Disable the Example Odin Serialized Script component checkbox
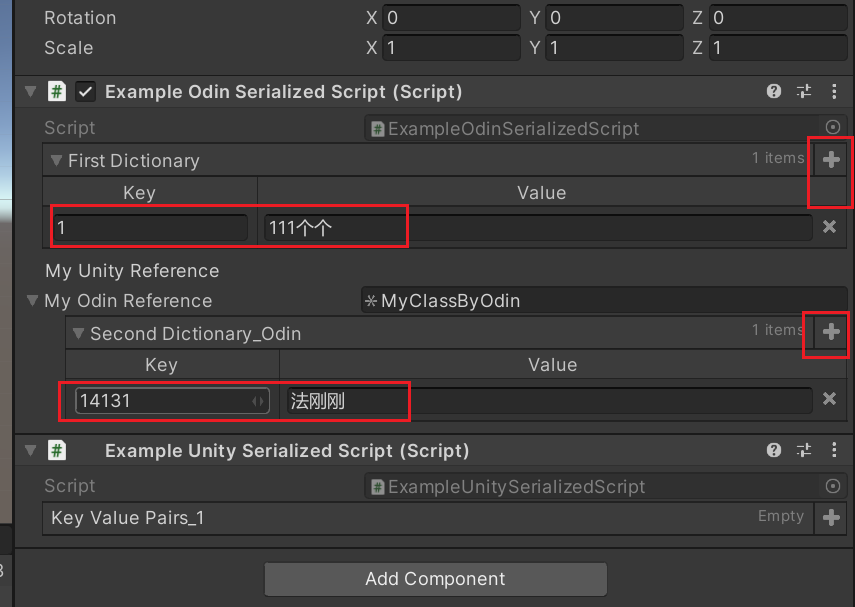855x607 pixels. 86,91
